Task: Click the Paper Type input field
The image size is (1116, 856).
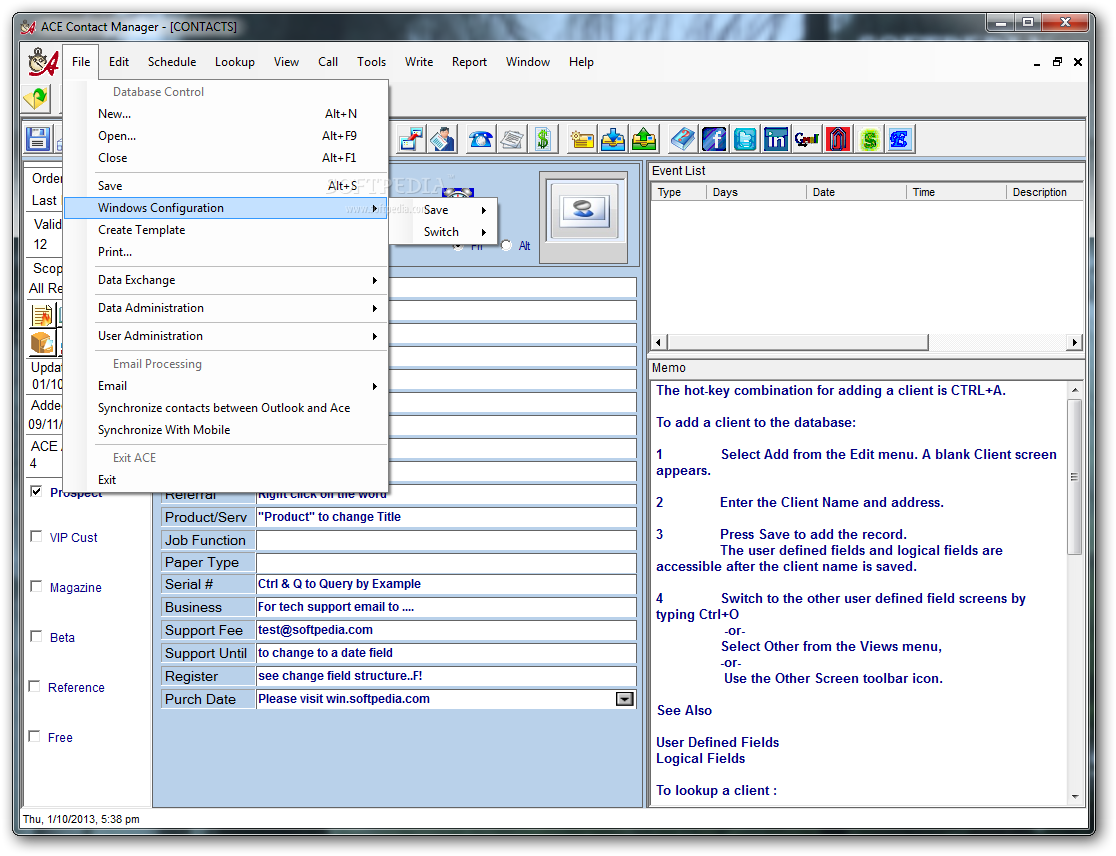Action: (446, 563)
